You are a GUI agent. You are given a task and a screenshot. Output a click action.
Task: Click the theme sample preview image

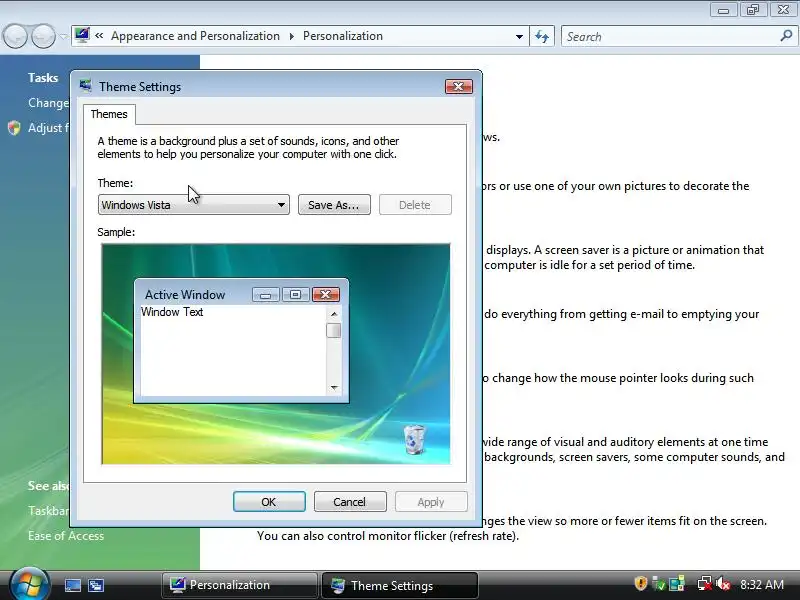[276, 354]
